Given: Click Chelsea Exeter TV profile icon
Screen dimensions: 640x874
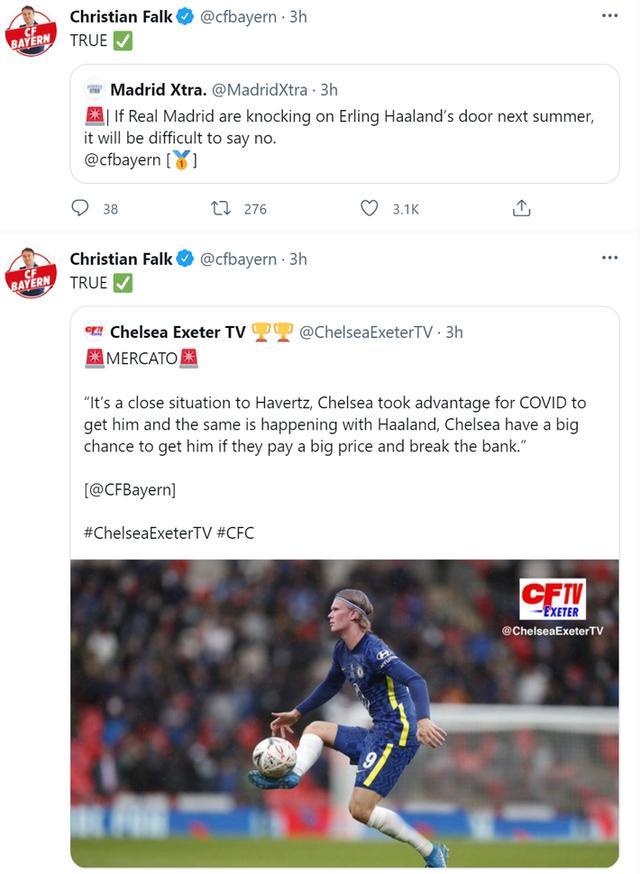Looking at the screenshot, I should (94, 332).
